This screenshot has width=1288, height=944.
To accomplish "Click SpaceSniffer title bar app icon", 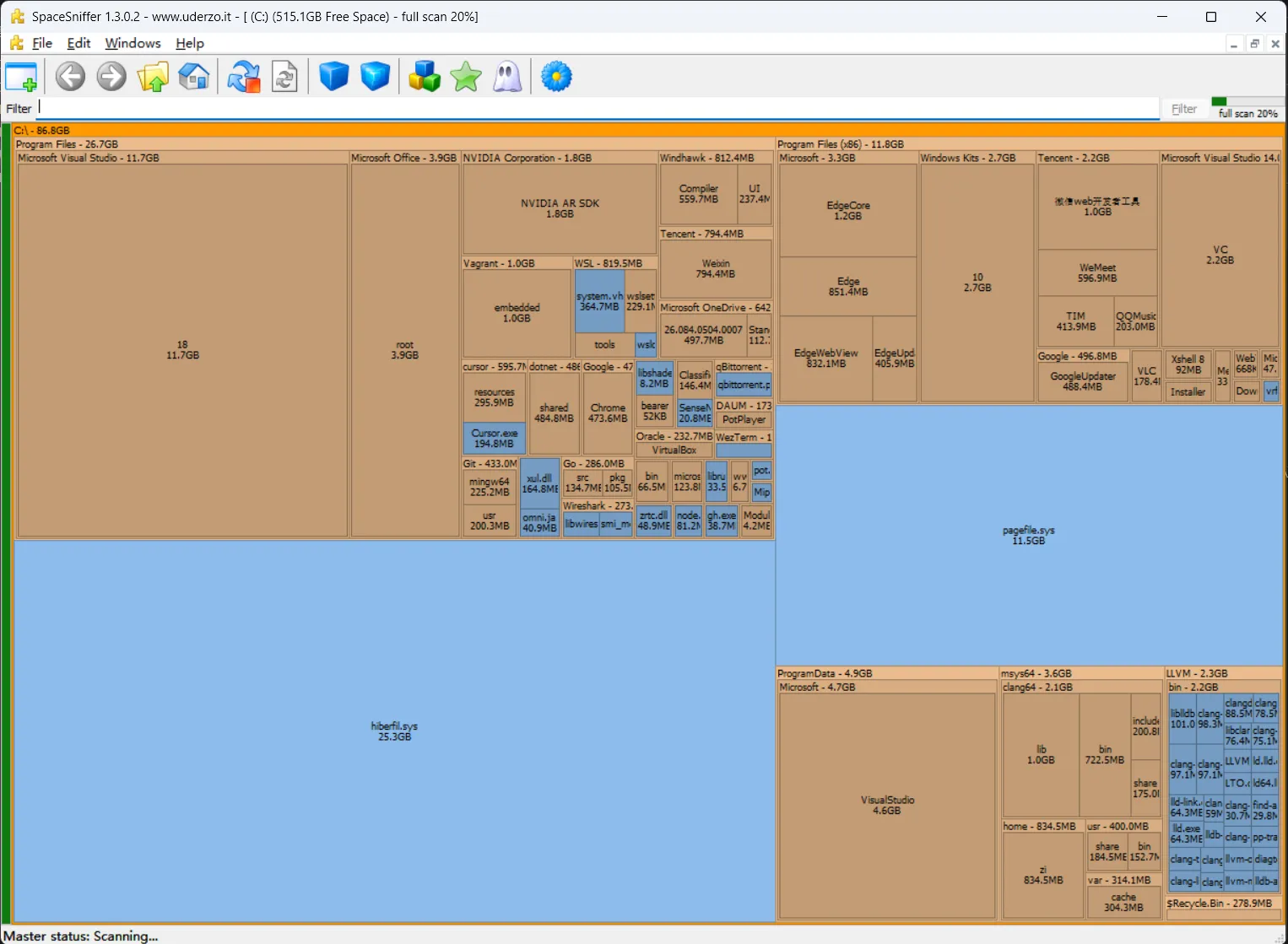I will point(17,16).
